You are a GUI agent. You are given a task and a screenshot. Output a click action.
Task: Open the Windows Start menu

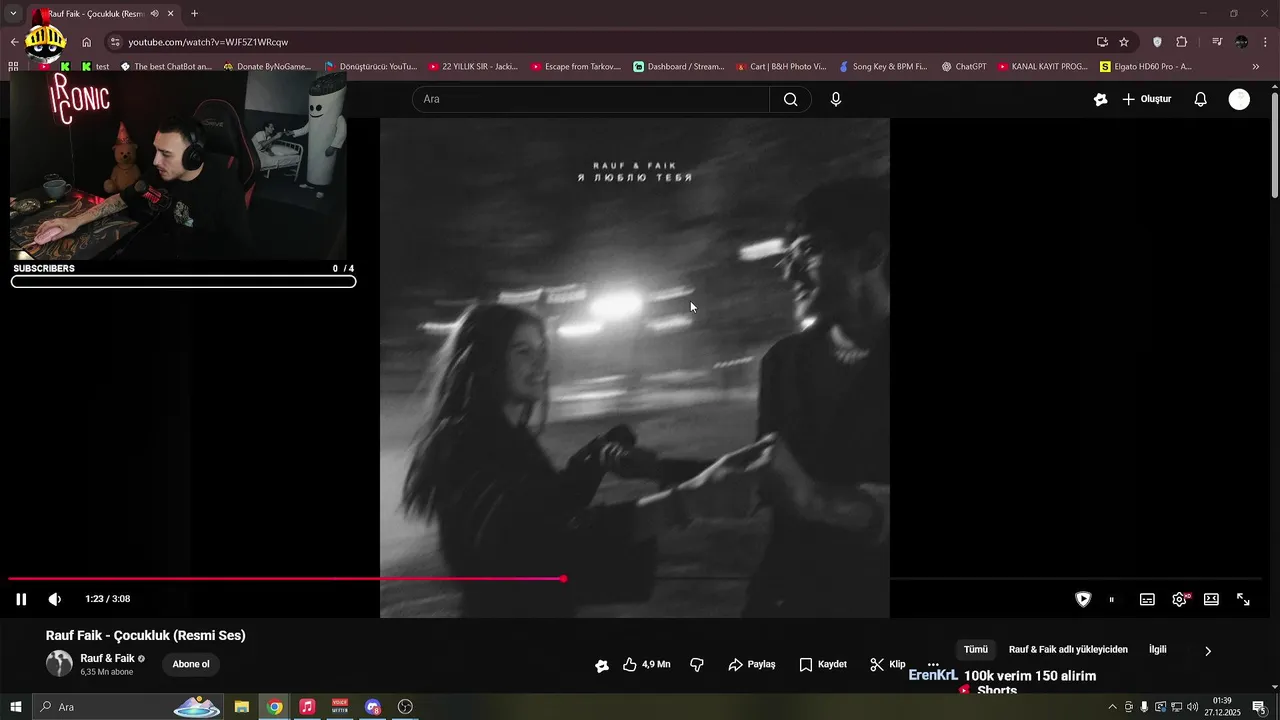point(16,707)
